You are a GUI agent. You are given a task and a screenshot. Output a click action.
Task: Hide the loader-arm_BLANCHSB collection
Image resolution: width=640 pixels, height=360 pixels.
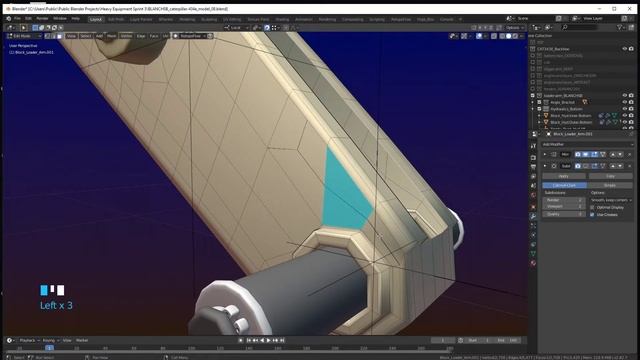pos(624,96)
